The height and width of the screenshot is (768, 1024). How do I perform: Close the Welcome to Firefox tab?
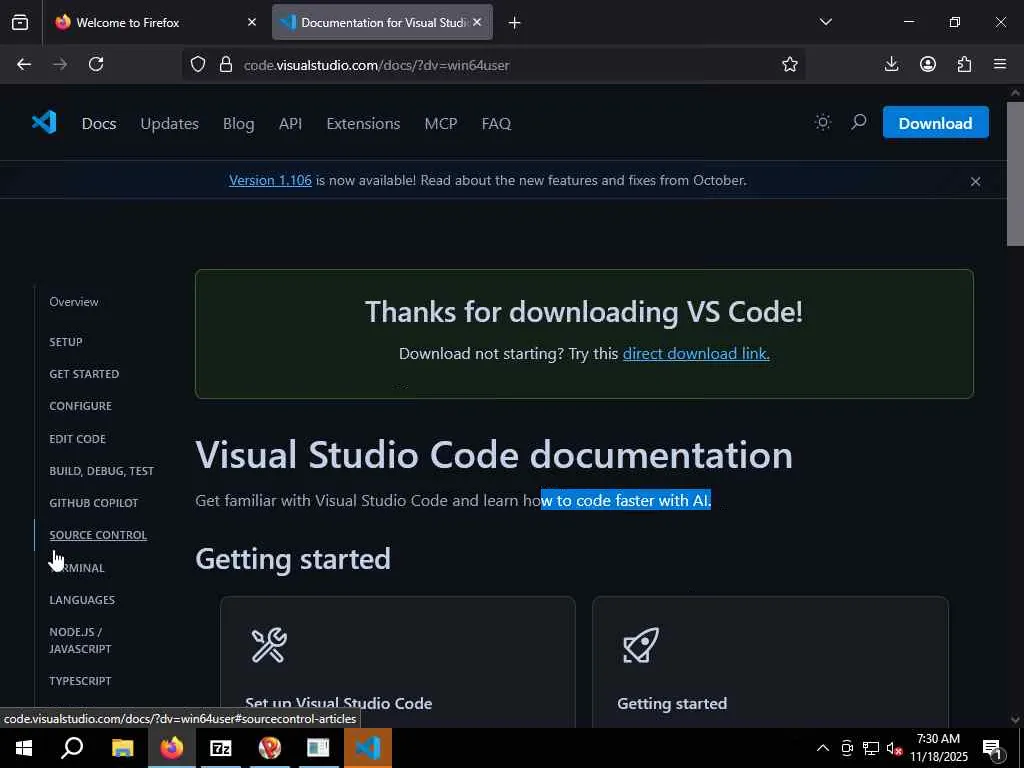252,22
